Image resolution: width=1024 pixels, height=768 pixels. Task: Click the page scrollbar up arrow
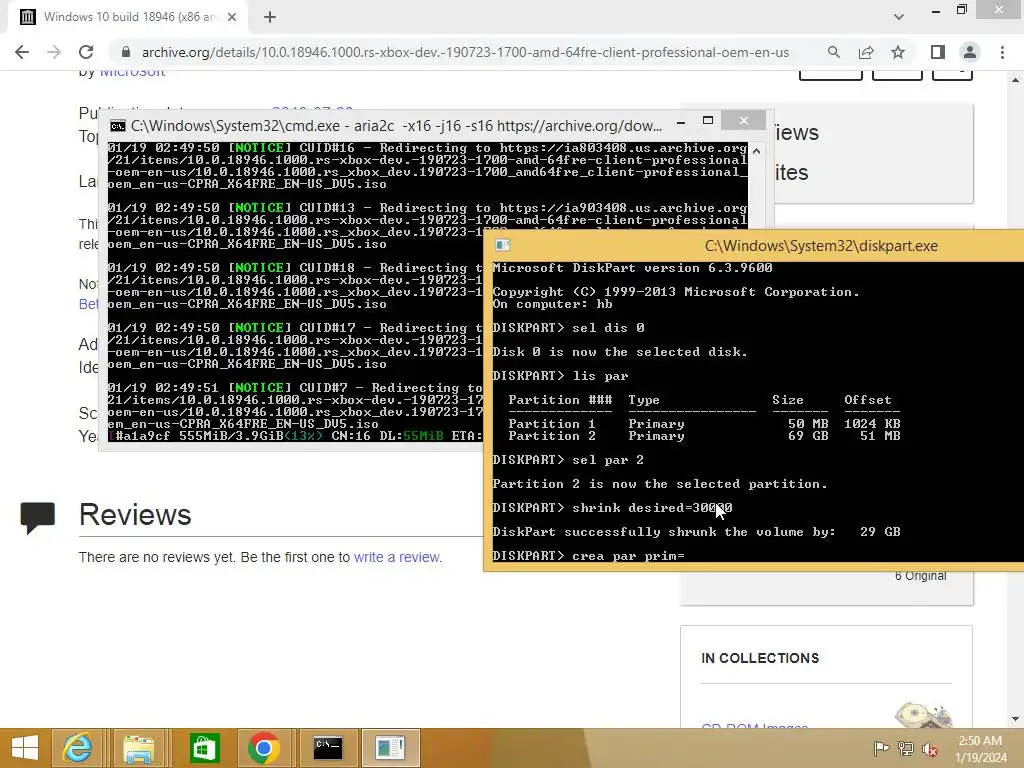coord(1016,80)
